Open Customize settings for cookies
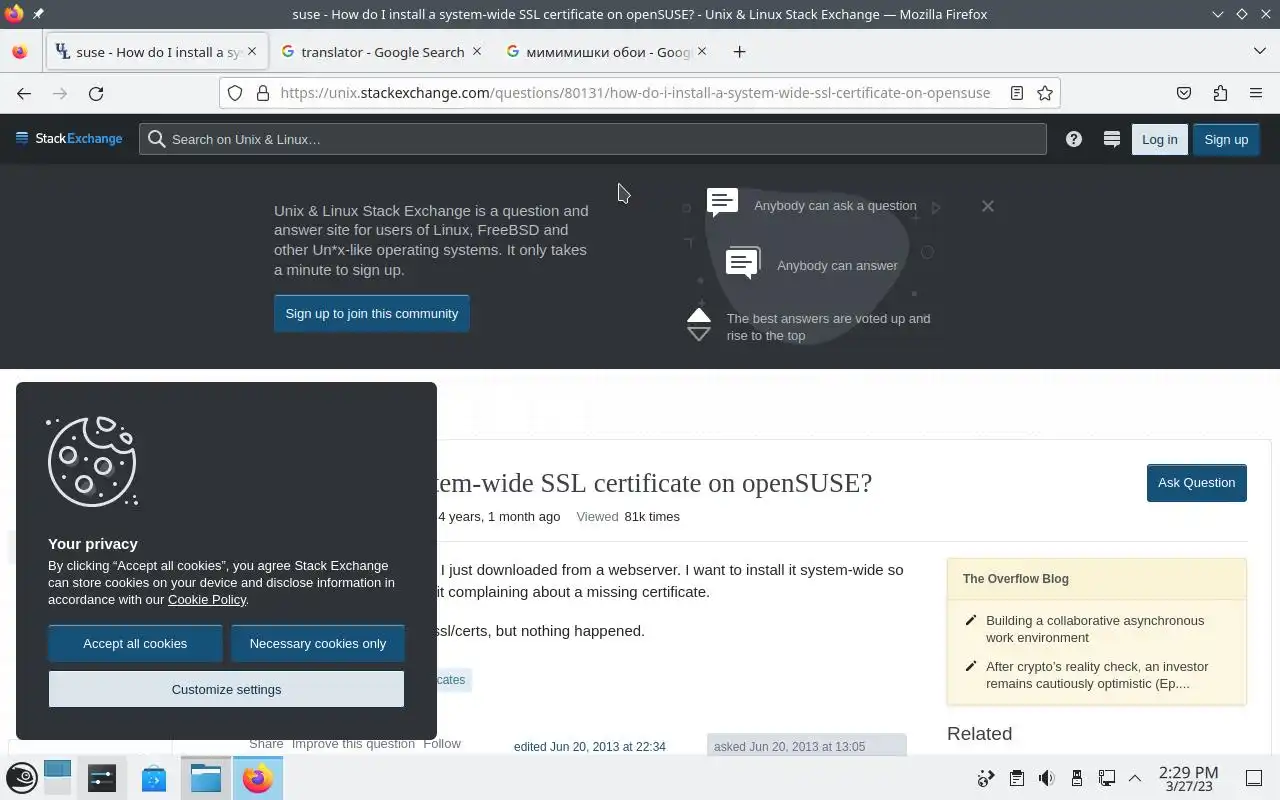The height and width of the screenshot is (800, 1280). pos(226,689)
